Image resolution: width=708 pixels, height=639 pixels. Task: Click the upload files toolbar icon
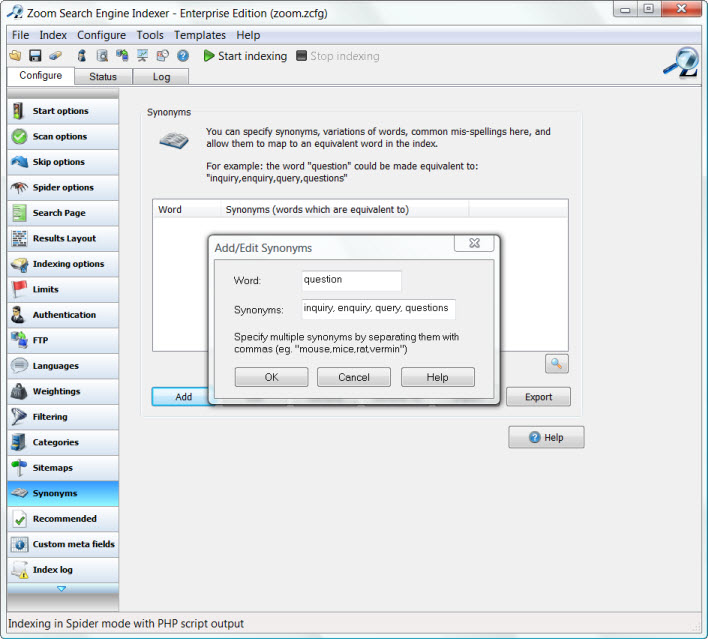pos(122,56)
